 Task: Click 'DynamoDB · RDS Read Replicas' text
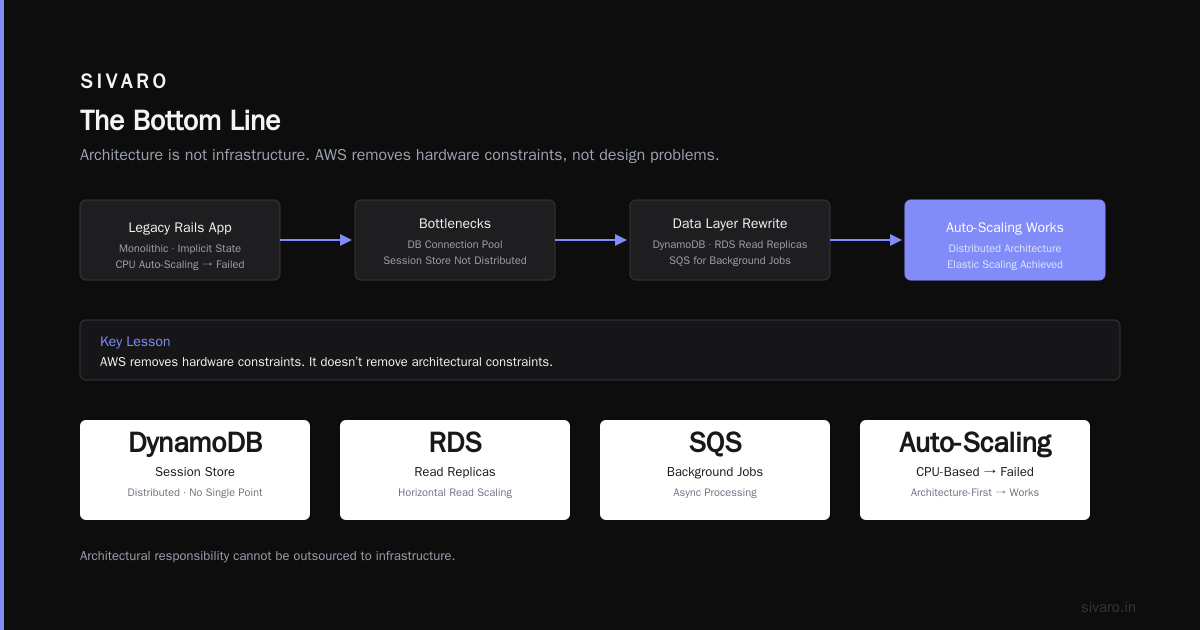click(730, 244)
